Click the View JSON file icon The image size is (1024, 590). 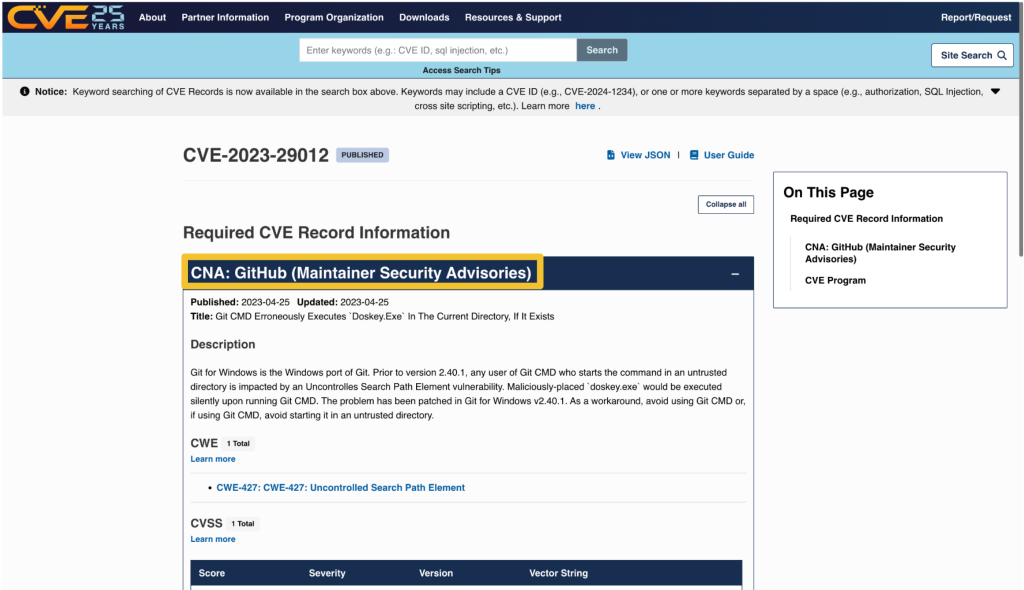tap(612, 155)
